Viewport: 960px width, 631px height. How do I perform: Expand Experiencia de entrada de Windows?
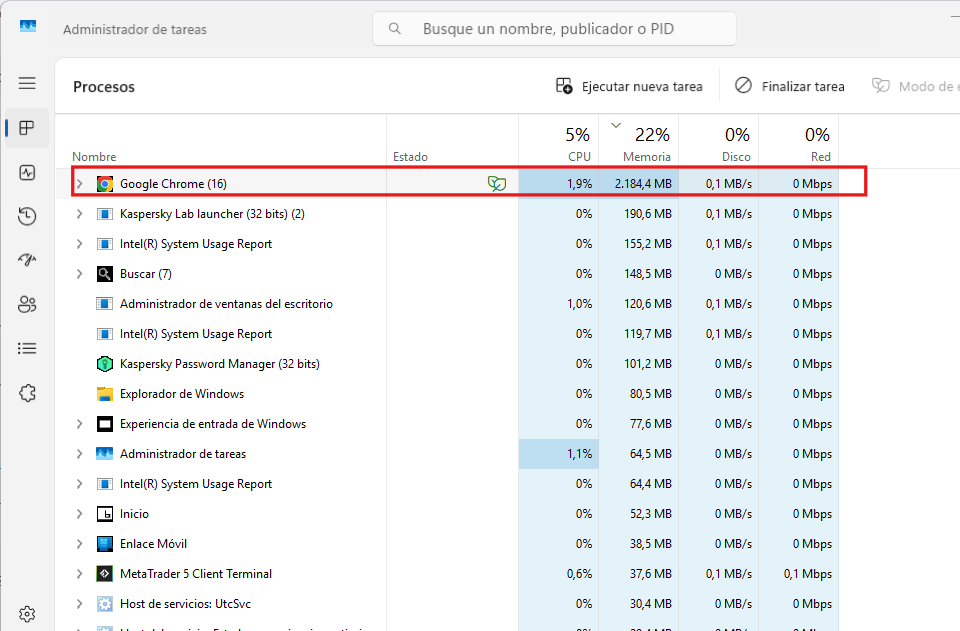tap(79, 424)
